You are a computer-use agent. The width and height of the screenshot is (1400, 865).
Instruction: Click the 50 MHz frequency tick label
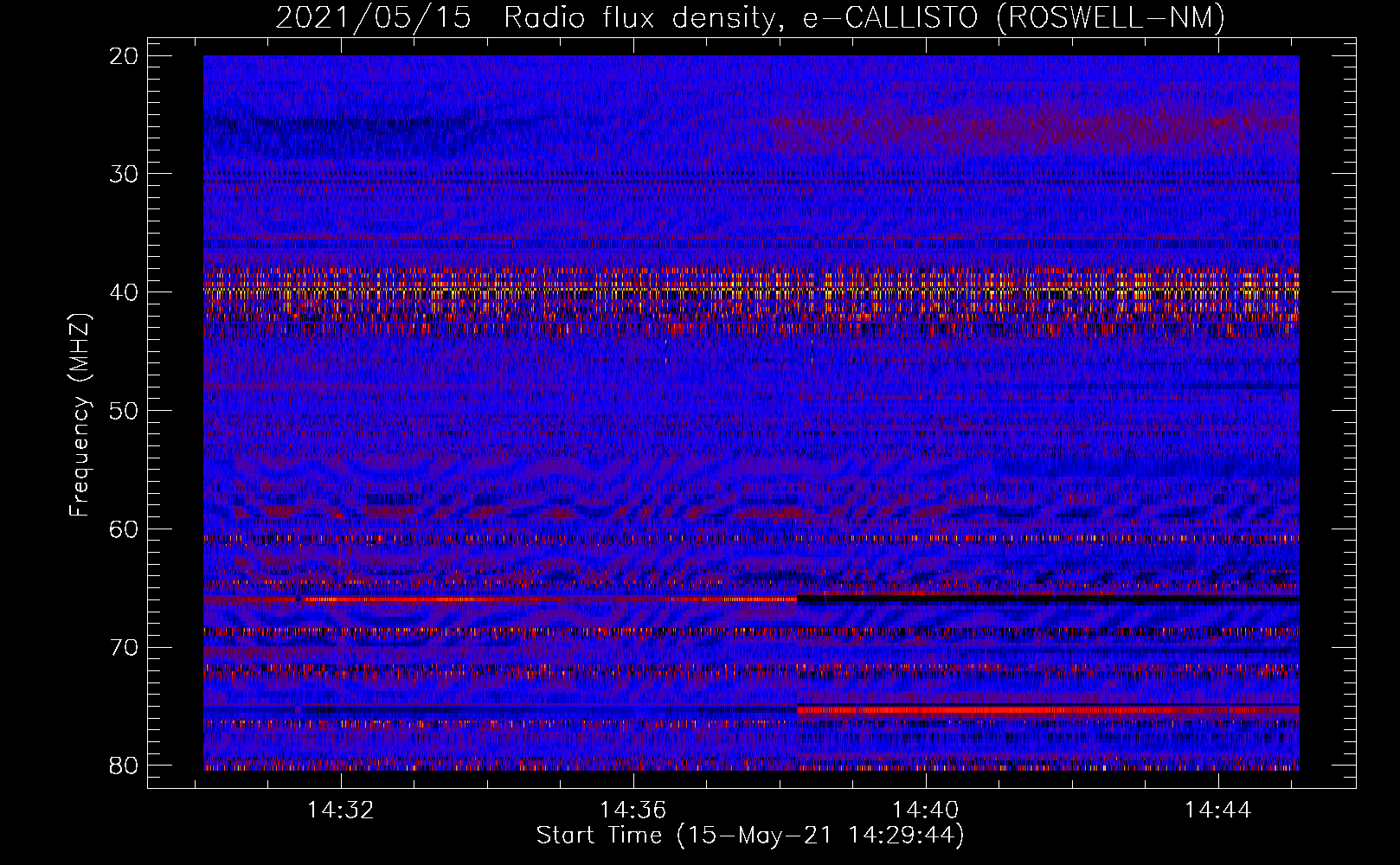[x=124, y=411]
